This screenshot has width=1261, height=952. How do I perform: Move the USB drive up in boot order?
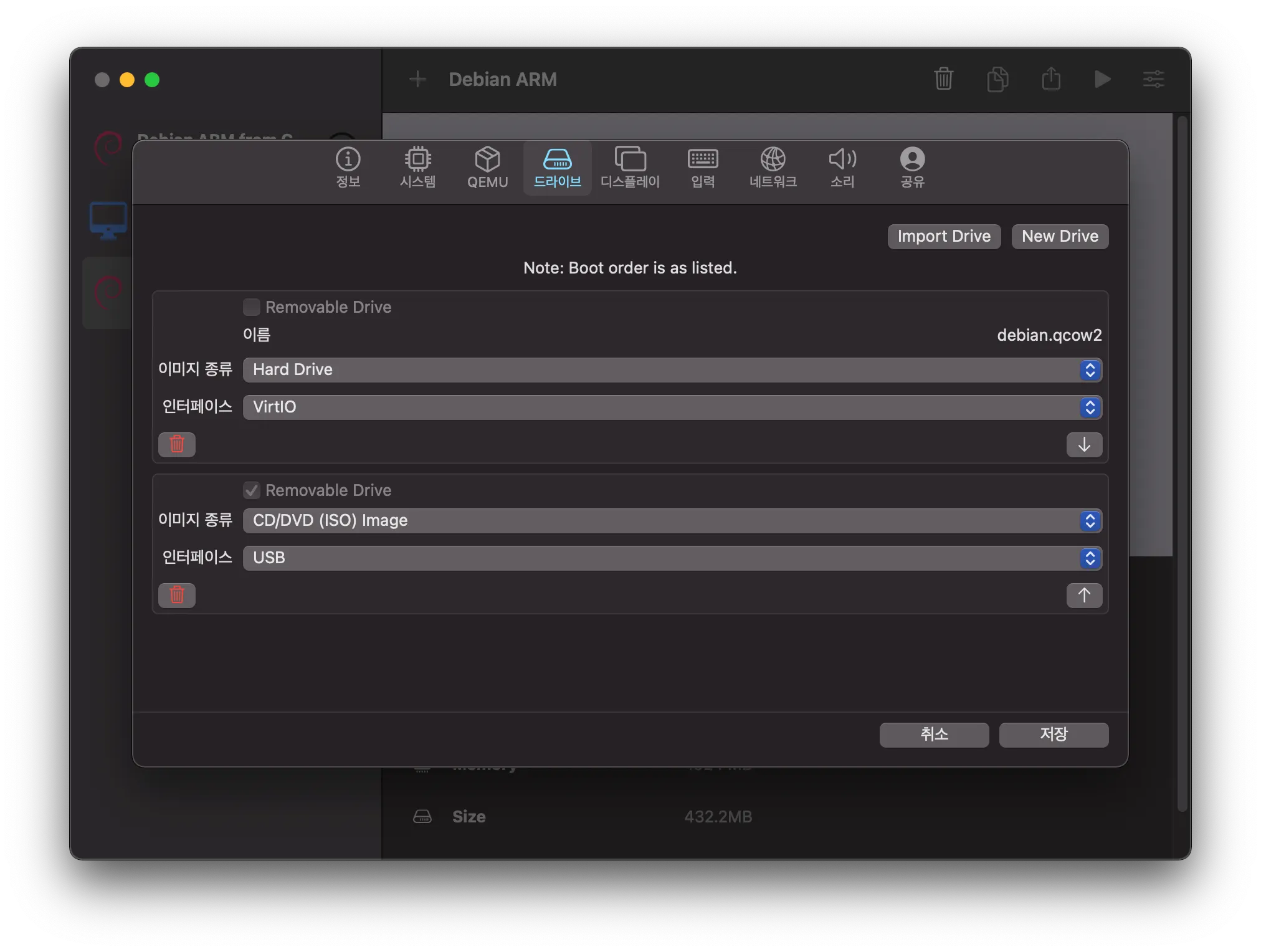click(1084, 596)
